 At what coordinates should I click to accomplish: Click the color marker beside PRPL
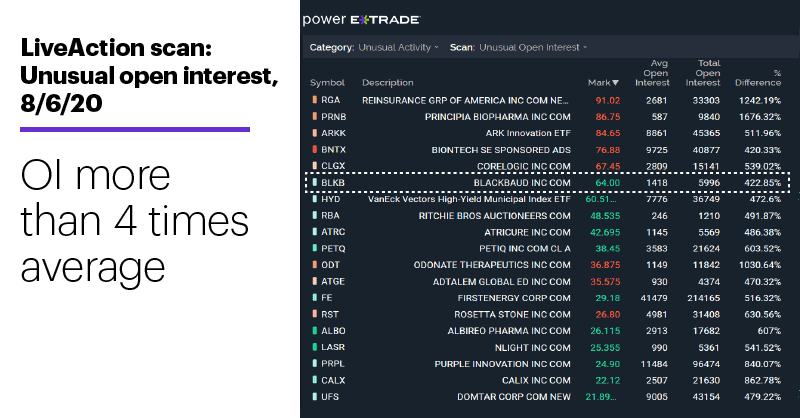tap(315, 363)
